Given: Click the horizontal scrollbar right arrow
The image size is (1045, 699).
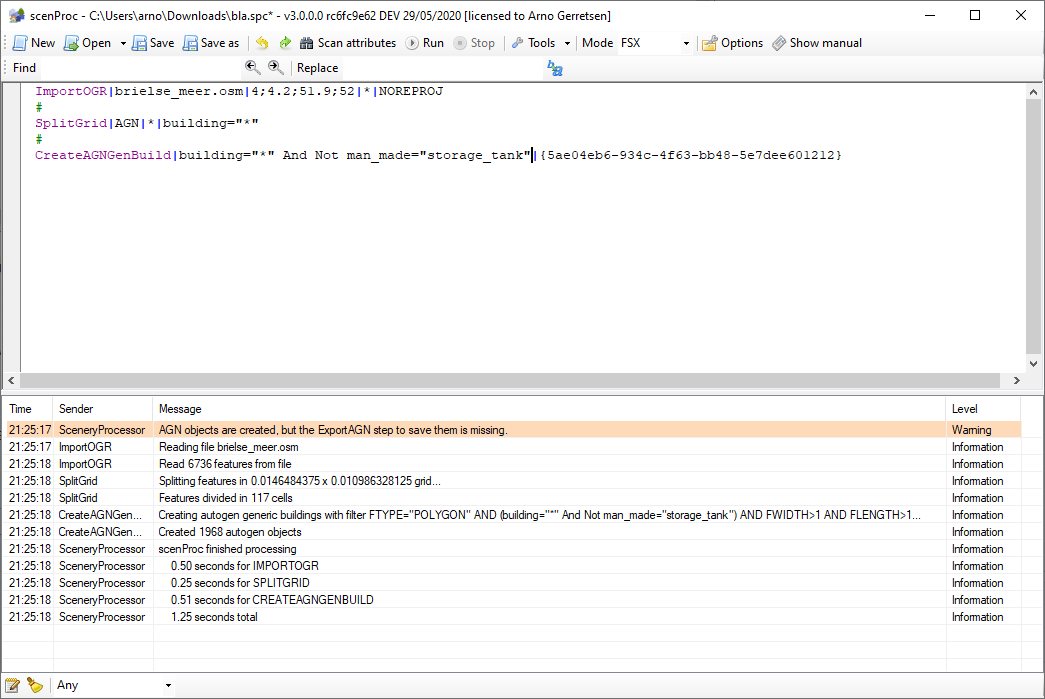Looking at the screenshot, I should click(1017, 380).
